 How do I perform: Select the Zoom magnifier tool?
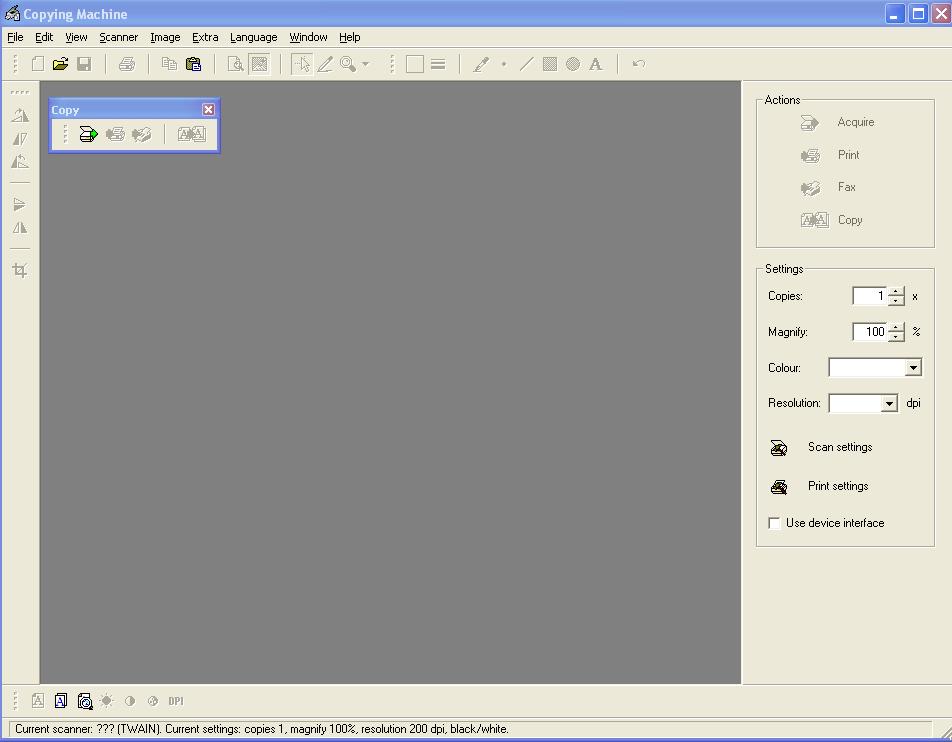[348, 64]
